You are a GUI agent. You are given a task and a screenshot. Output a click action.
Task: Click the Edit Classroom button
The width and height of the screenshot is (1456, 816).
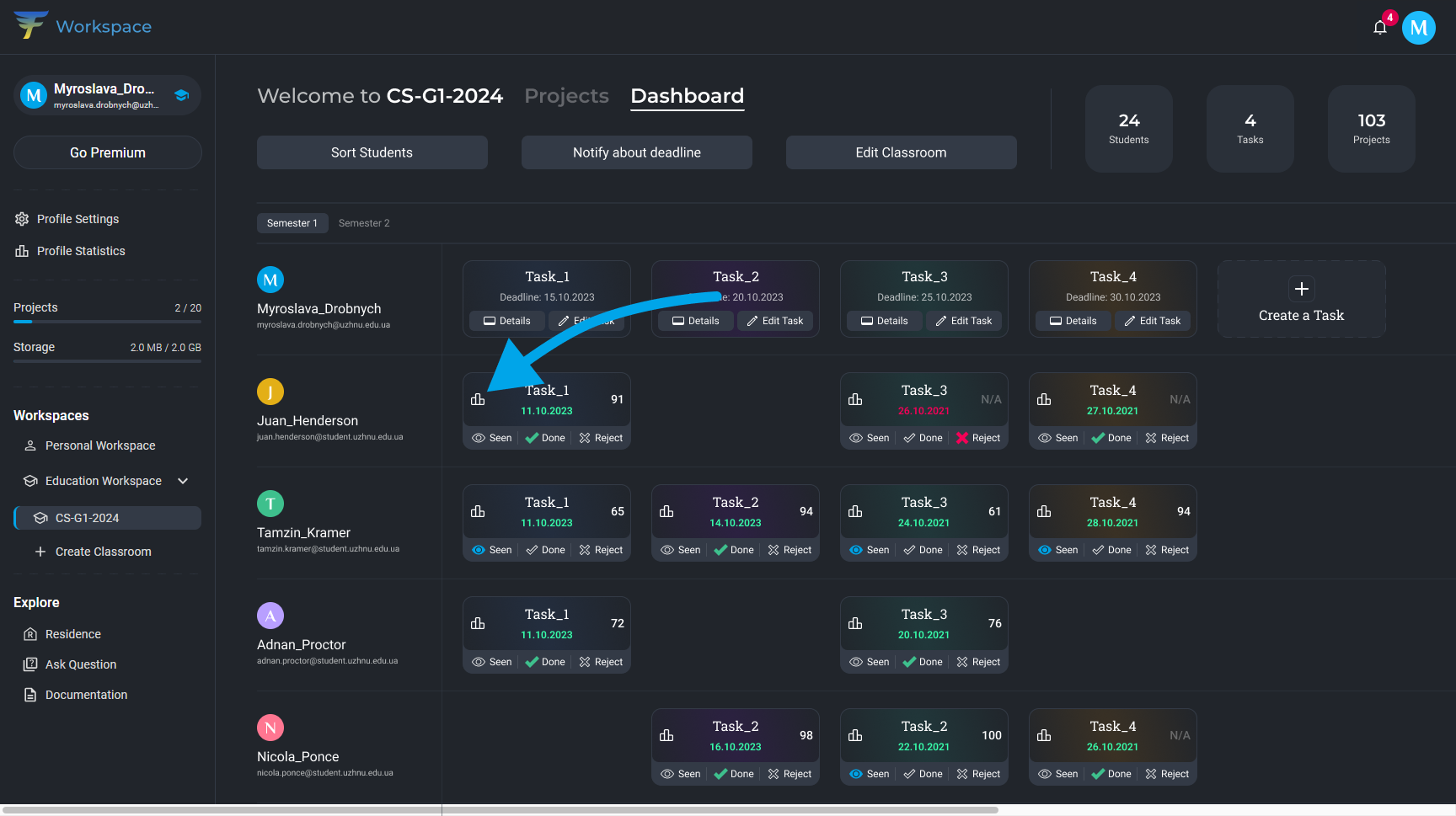tap(901, 152)
